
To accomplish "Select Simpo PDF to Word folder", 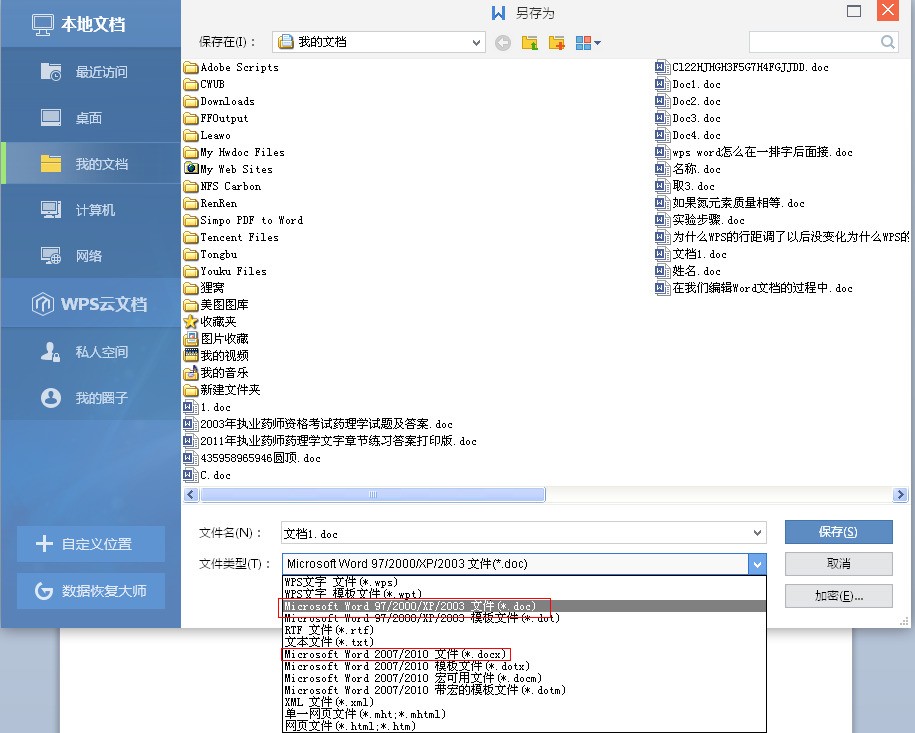I will click(x=243, y=220).
